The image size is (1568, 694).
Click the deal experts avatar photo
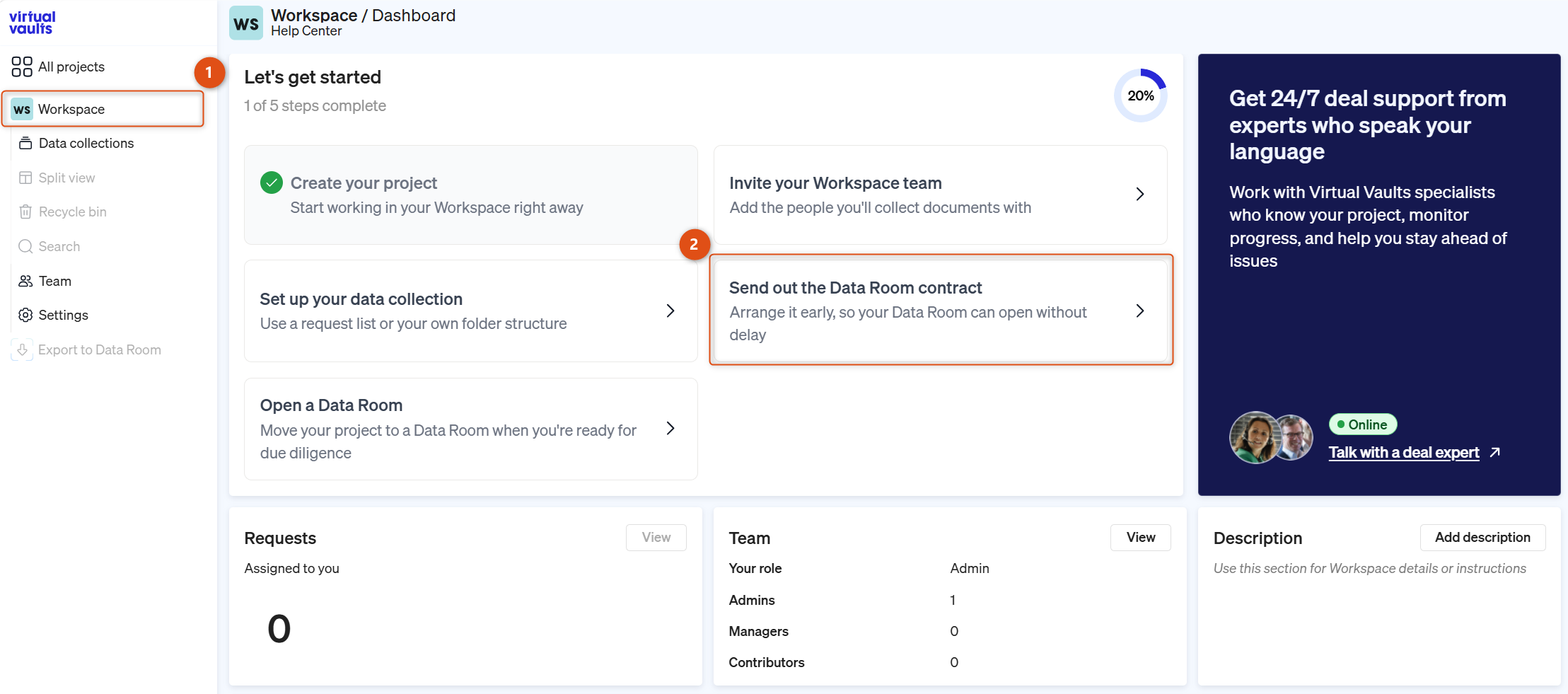tap(1272, 437)
